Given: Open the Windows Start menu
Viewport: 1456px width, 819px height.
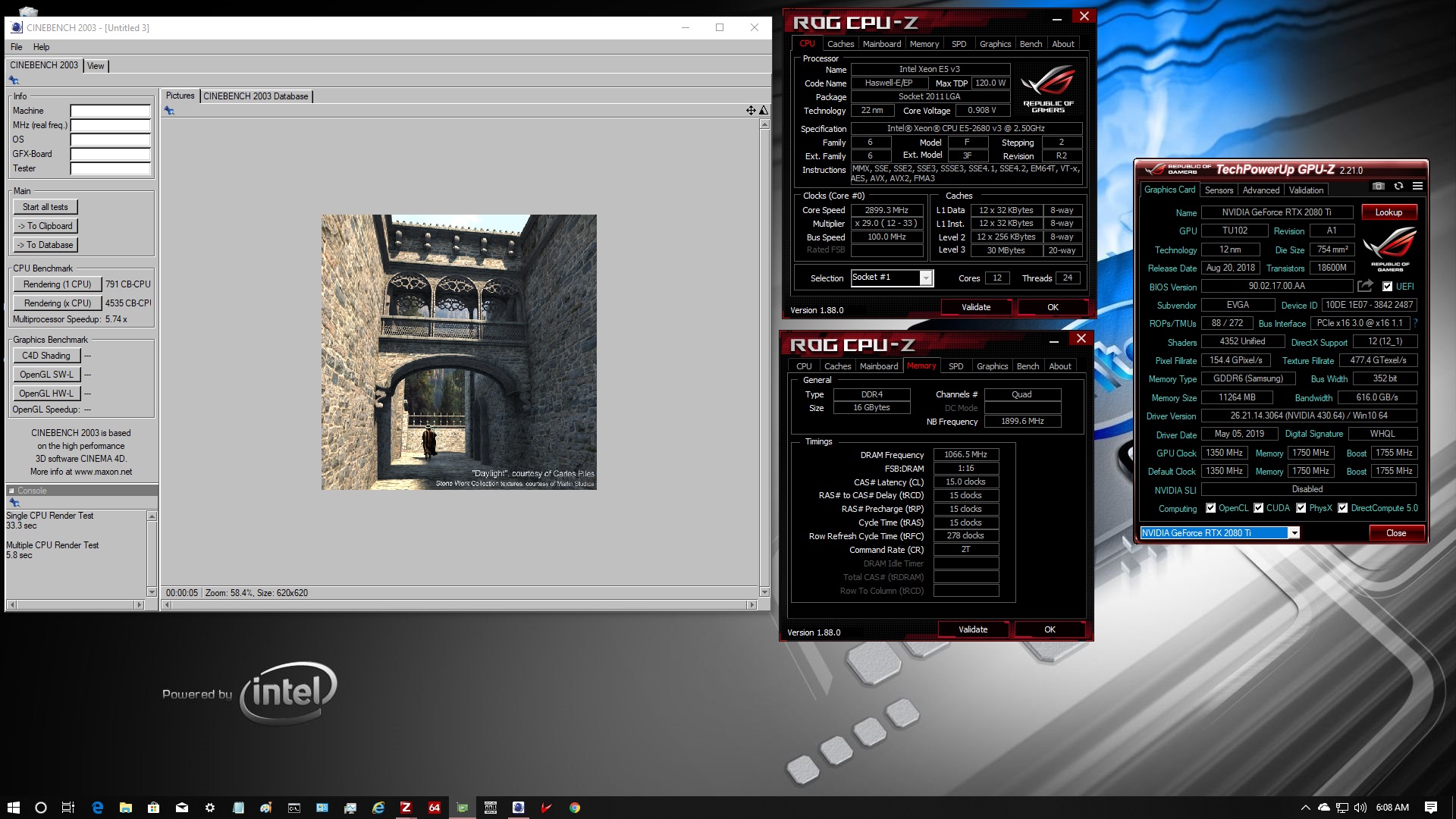Looking at the screenshot, I should point(13,808).
